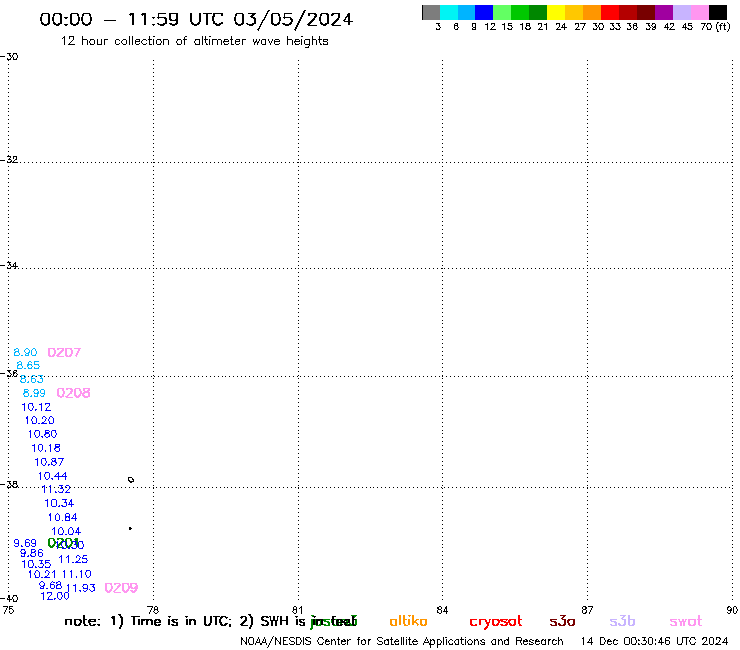The width and height of the screenshot is (740, 650).
Task: Select the wave height value 10.21
Action: point(42,574)
